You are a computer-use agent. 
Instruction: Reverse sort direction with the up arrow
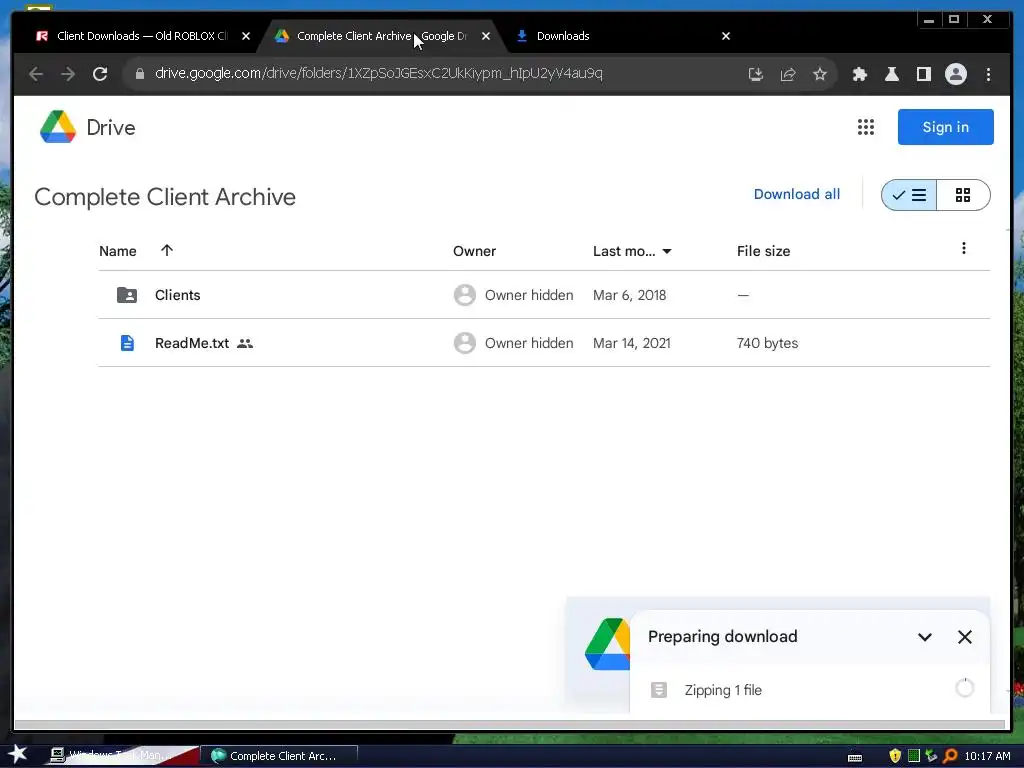coord(167,250)
